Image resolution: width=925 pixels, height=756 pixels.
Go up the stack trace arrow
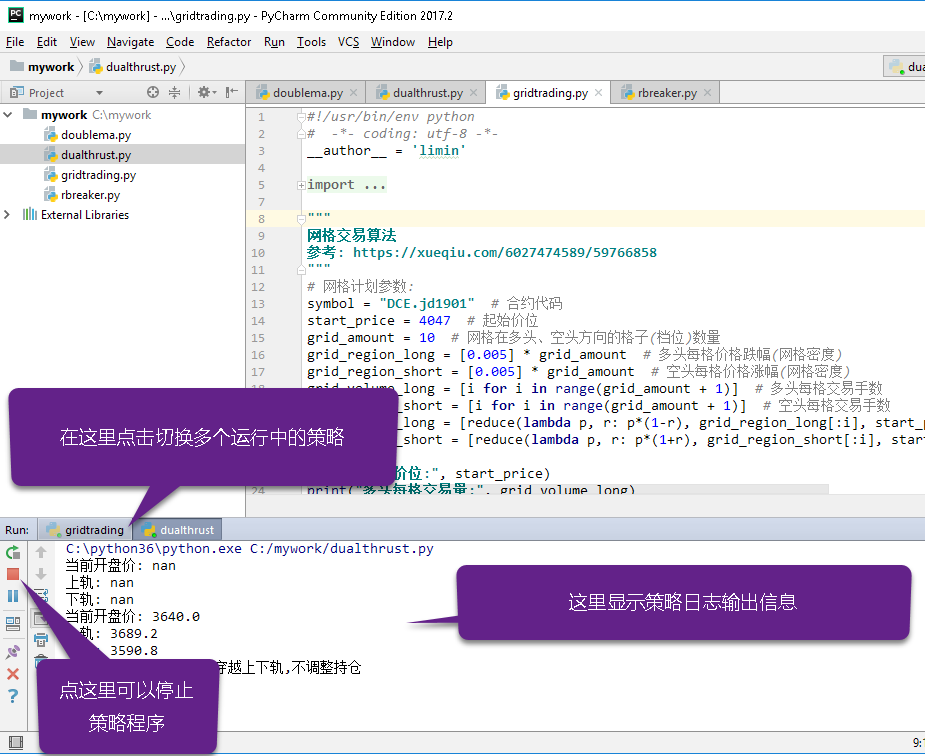tap(41, 552)
